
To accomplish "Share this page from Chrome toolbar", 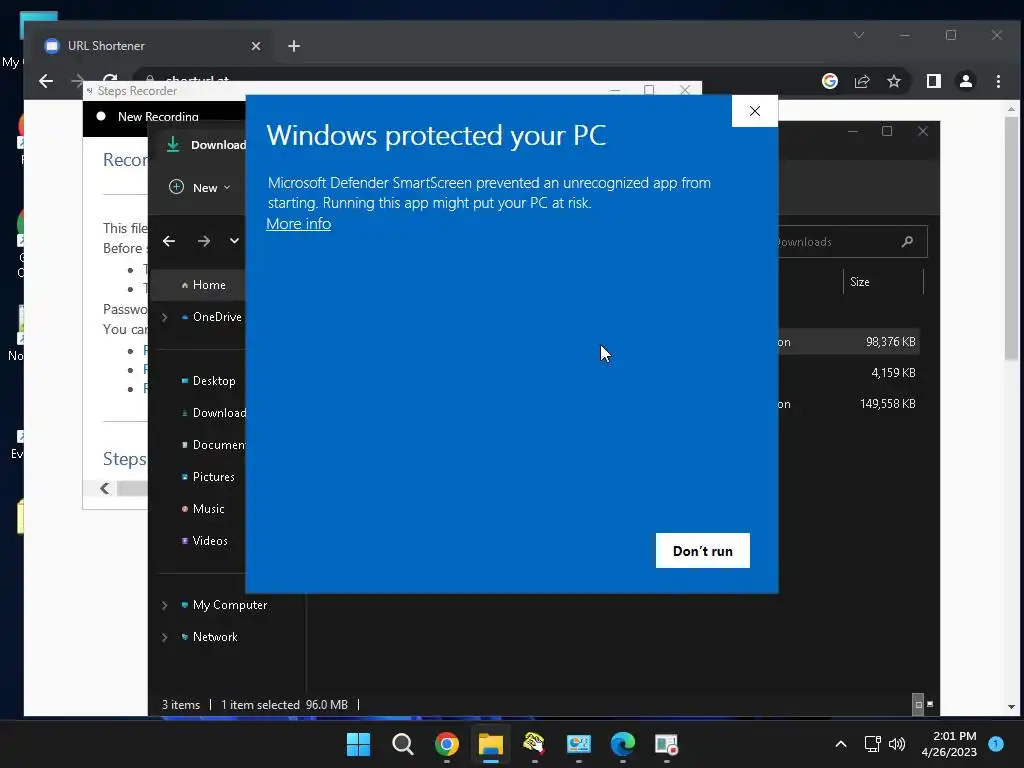I will click(x=862, y=81).
